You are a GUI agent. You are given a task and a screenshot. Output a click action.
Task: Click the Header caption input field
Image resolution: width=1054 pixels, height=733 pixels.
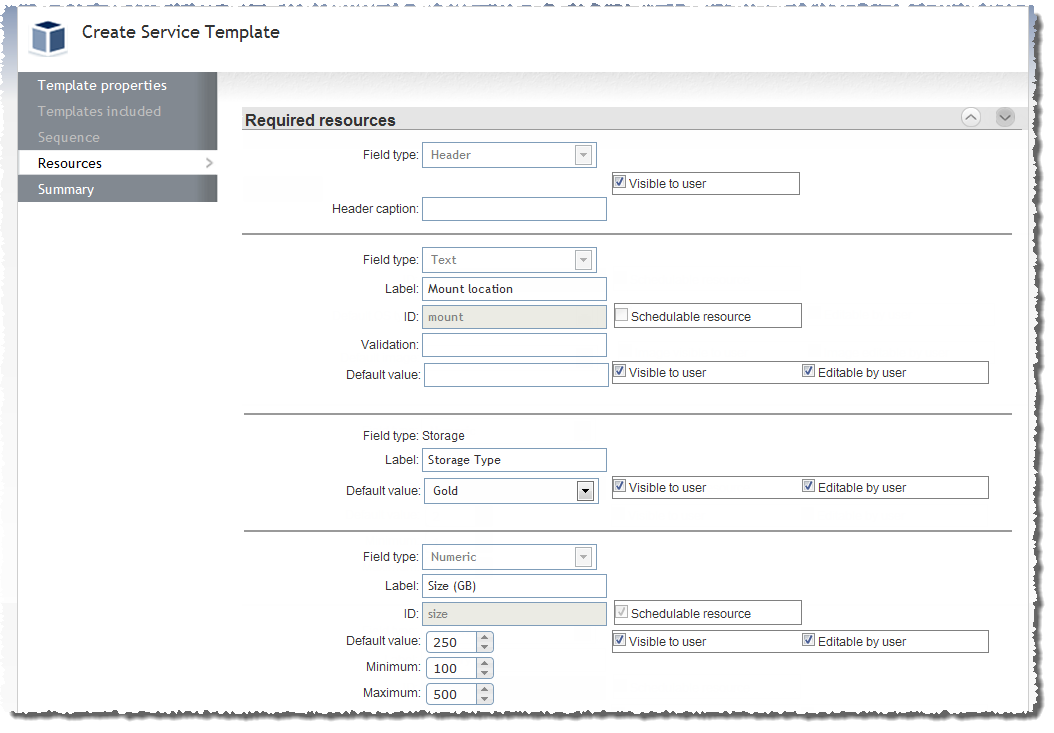point(514,209)
